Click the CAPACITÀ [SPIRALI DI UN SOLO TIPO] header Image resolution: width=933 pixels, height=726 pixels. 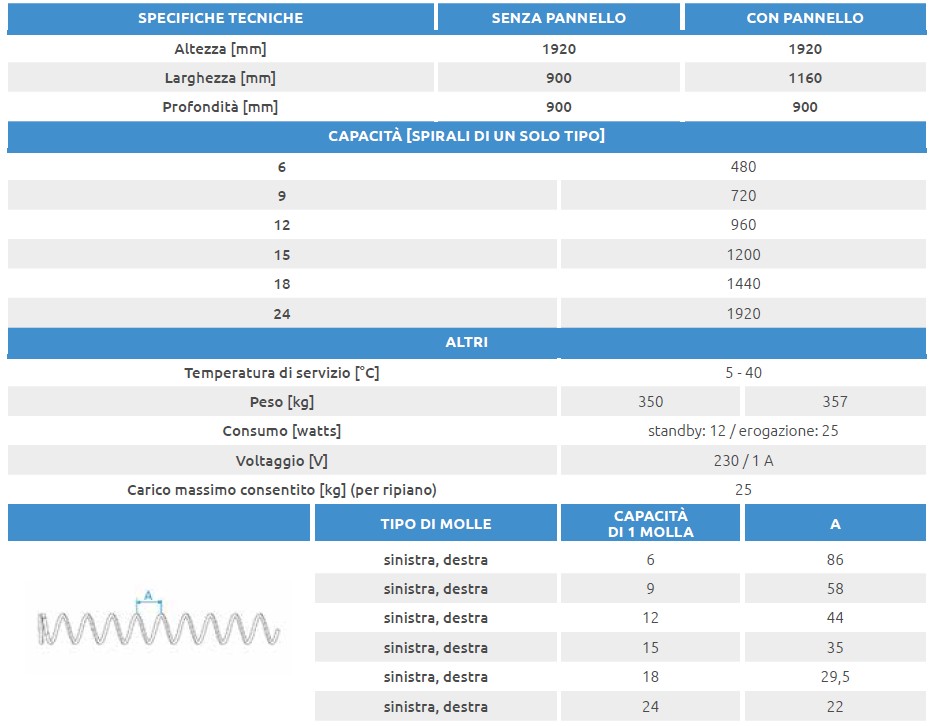466,136
